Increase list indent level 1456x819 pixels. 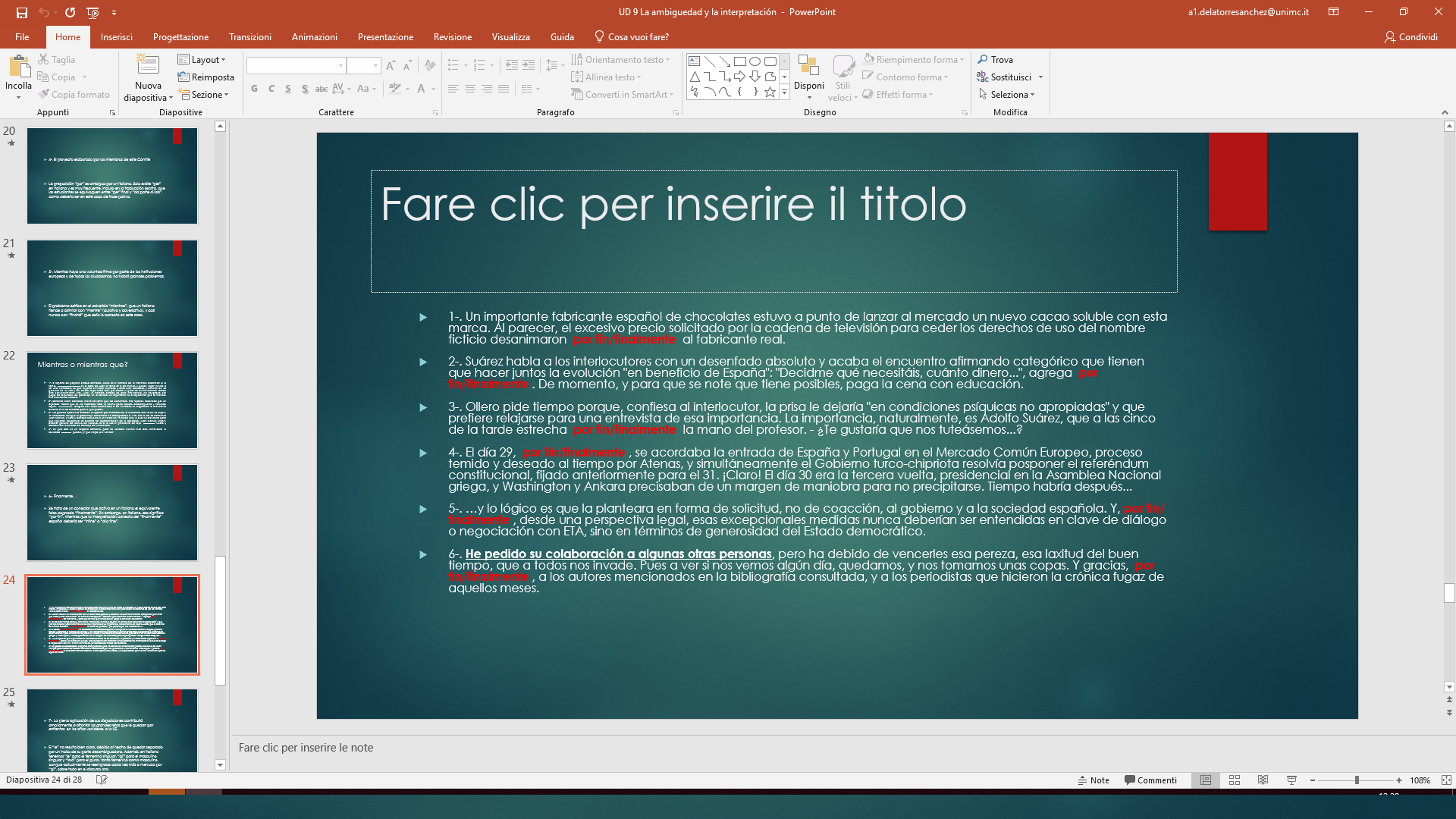(529, 66)
